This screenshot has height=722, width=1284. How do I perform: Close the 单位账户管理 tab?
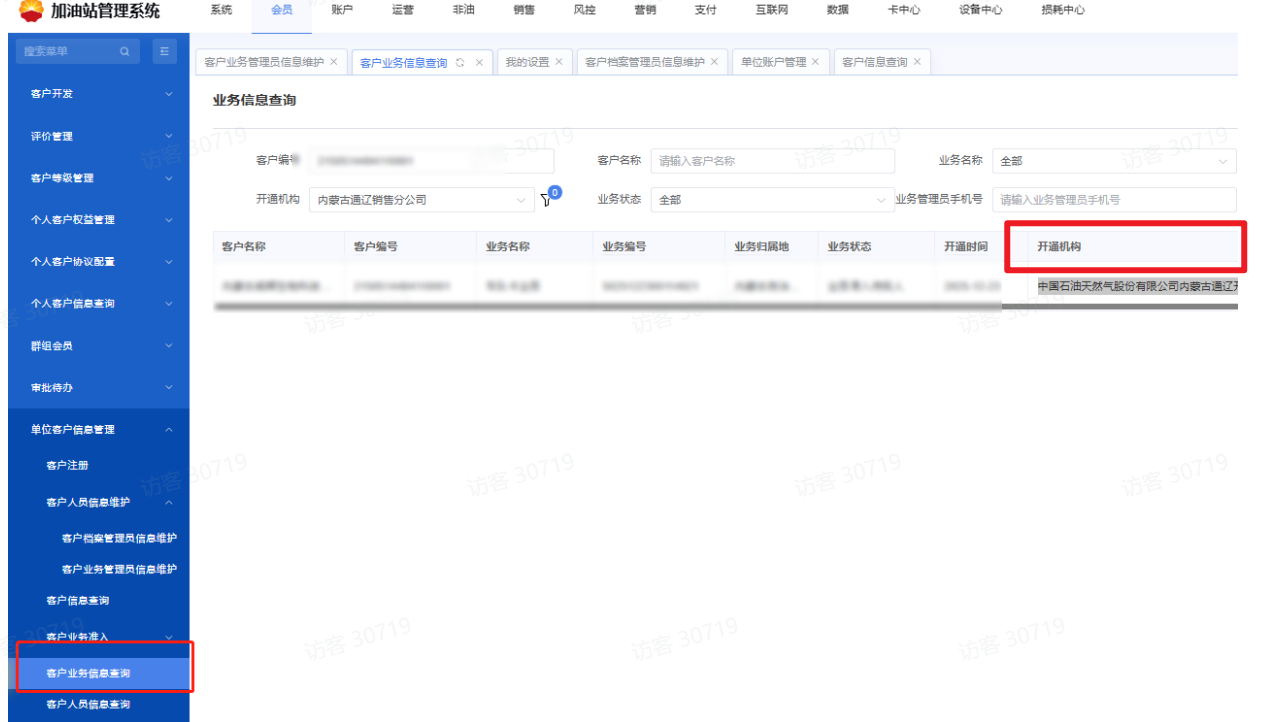coord(815,62)
